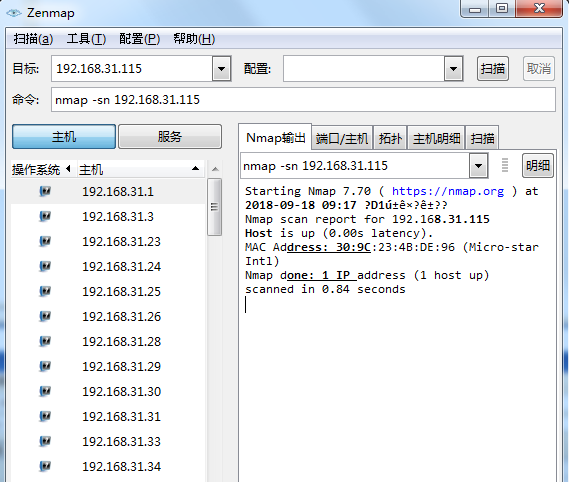Click the host list scrollbar thumb

[214, 207]
